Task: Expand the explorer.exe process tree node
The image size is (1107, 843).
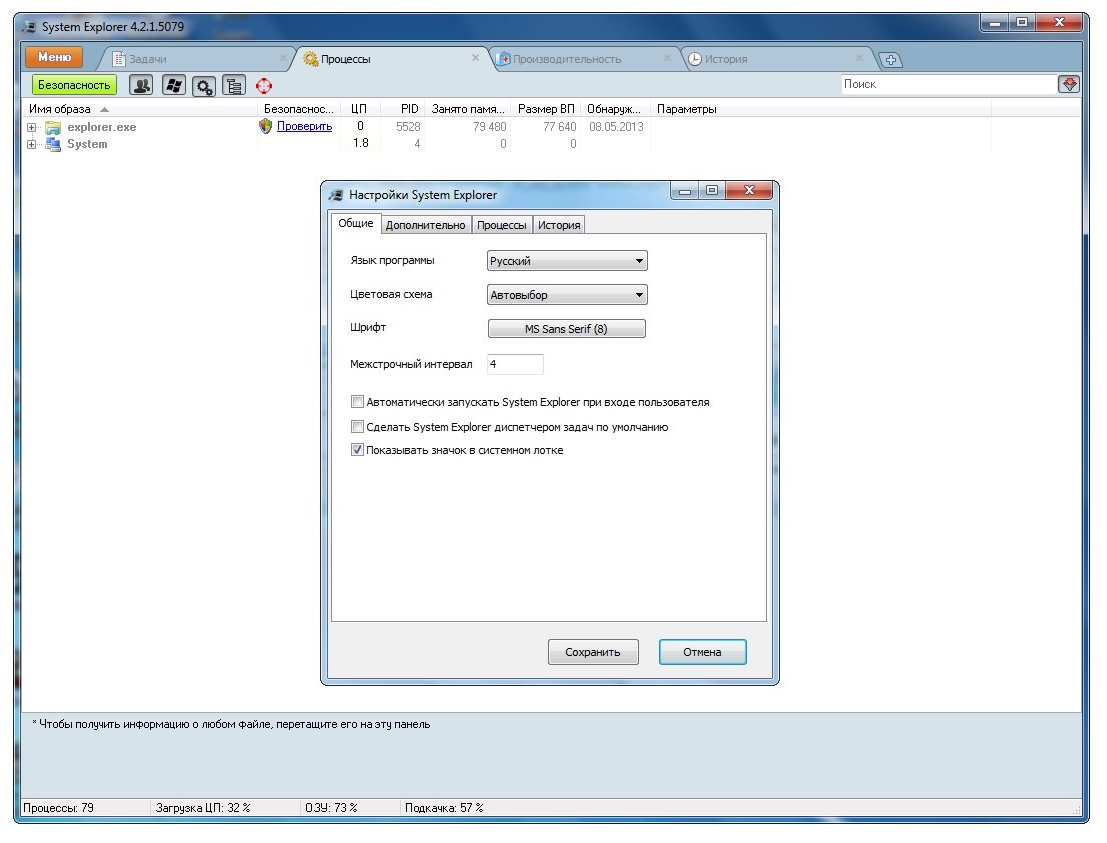Action: coord(32,128)
